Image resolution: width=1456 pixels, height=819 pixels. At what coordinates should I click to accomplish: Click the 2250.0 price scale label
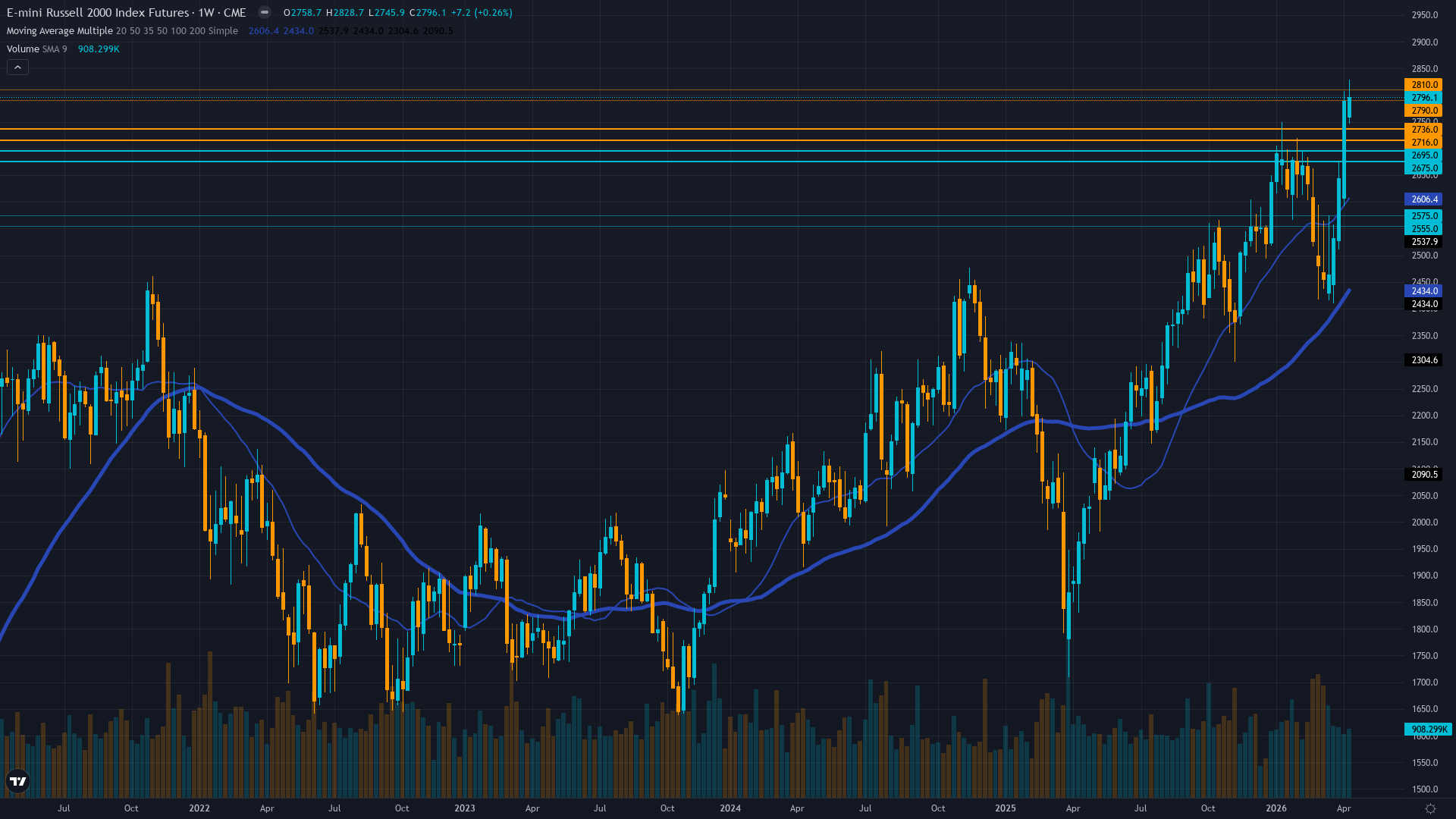coord(1425,389)
